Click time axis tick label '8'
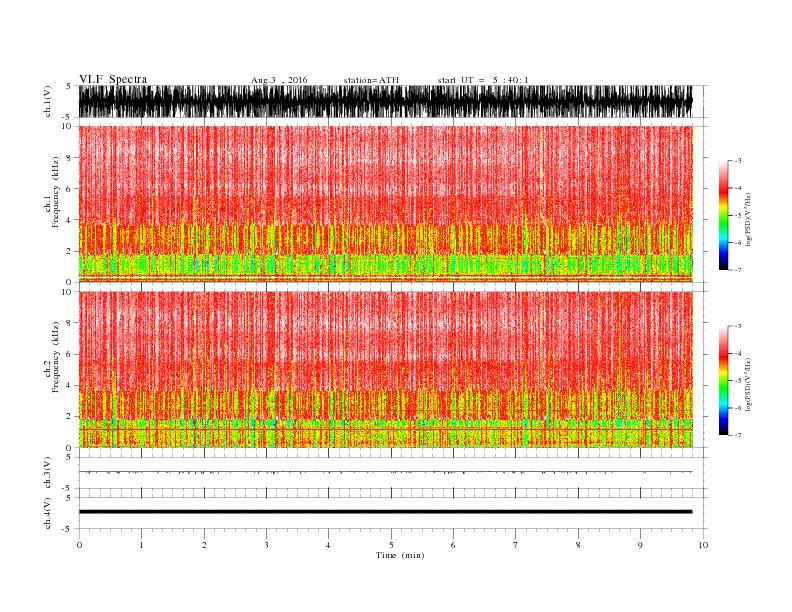Screen dimensions: 792x612 coord(578,545)
